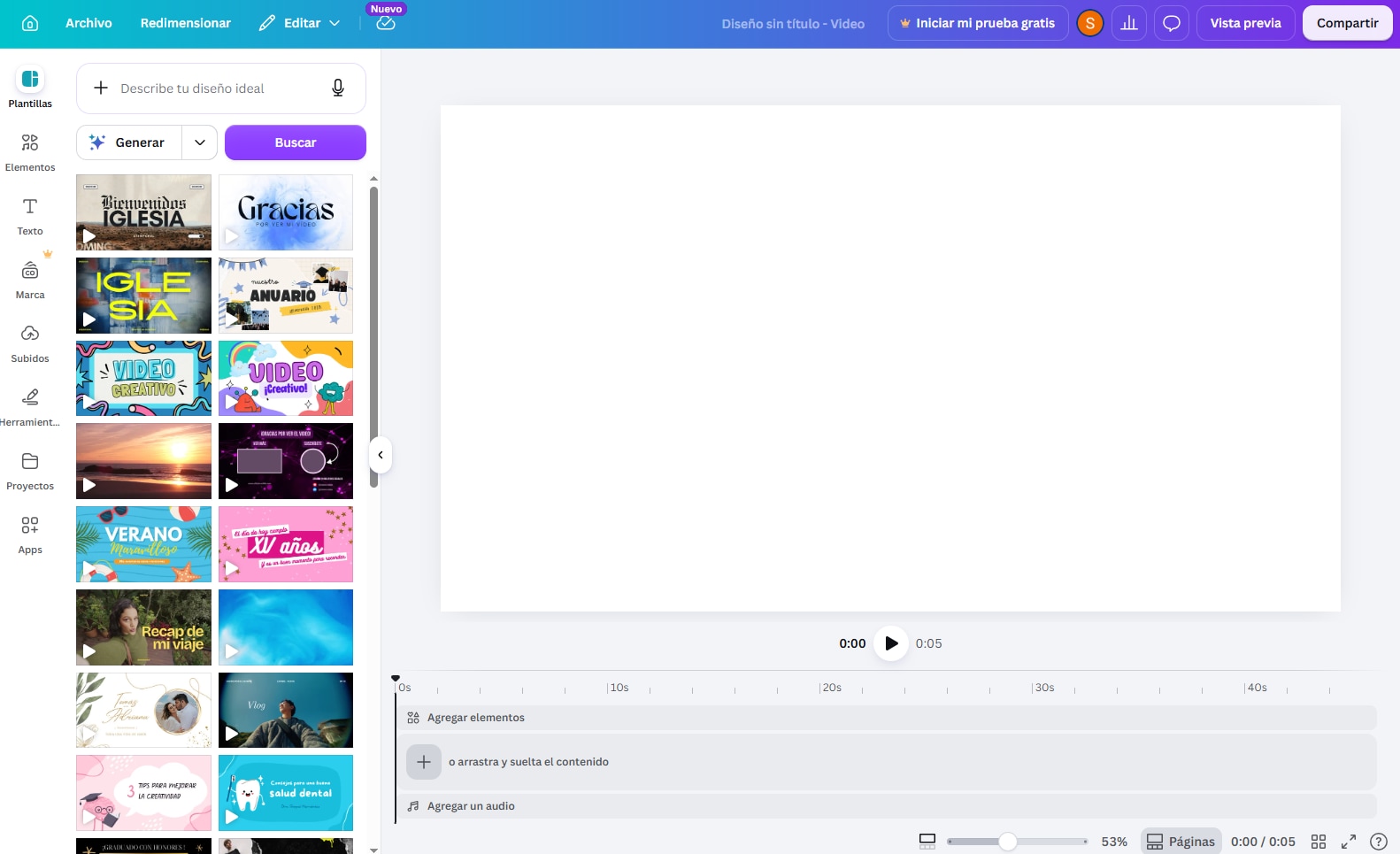Click the 30s timeline marker
Screen dimensions: 1400x854
(1044, 688)
